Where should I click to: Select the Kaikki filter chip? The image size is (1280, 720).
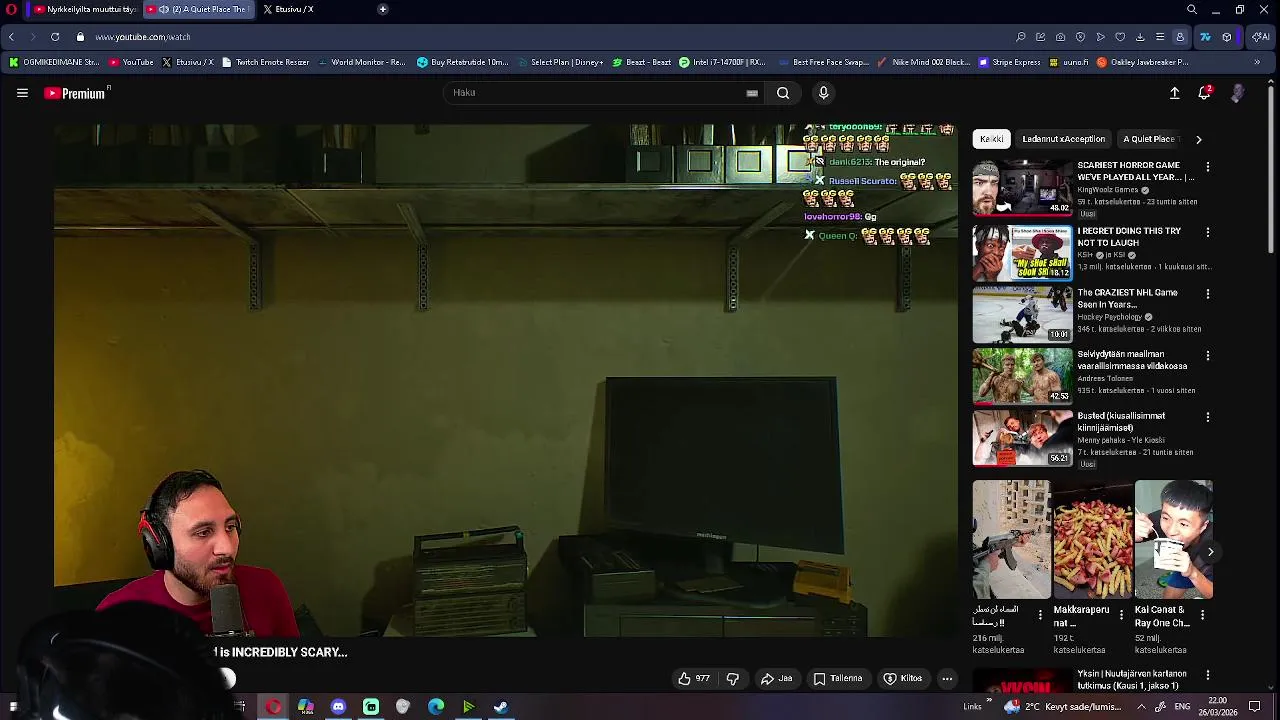(992, 139)
